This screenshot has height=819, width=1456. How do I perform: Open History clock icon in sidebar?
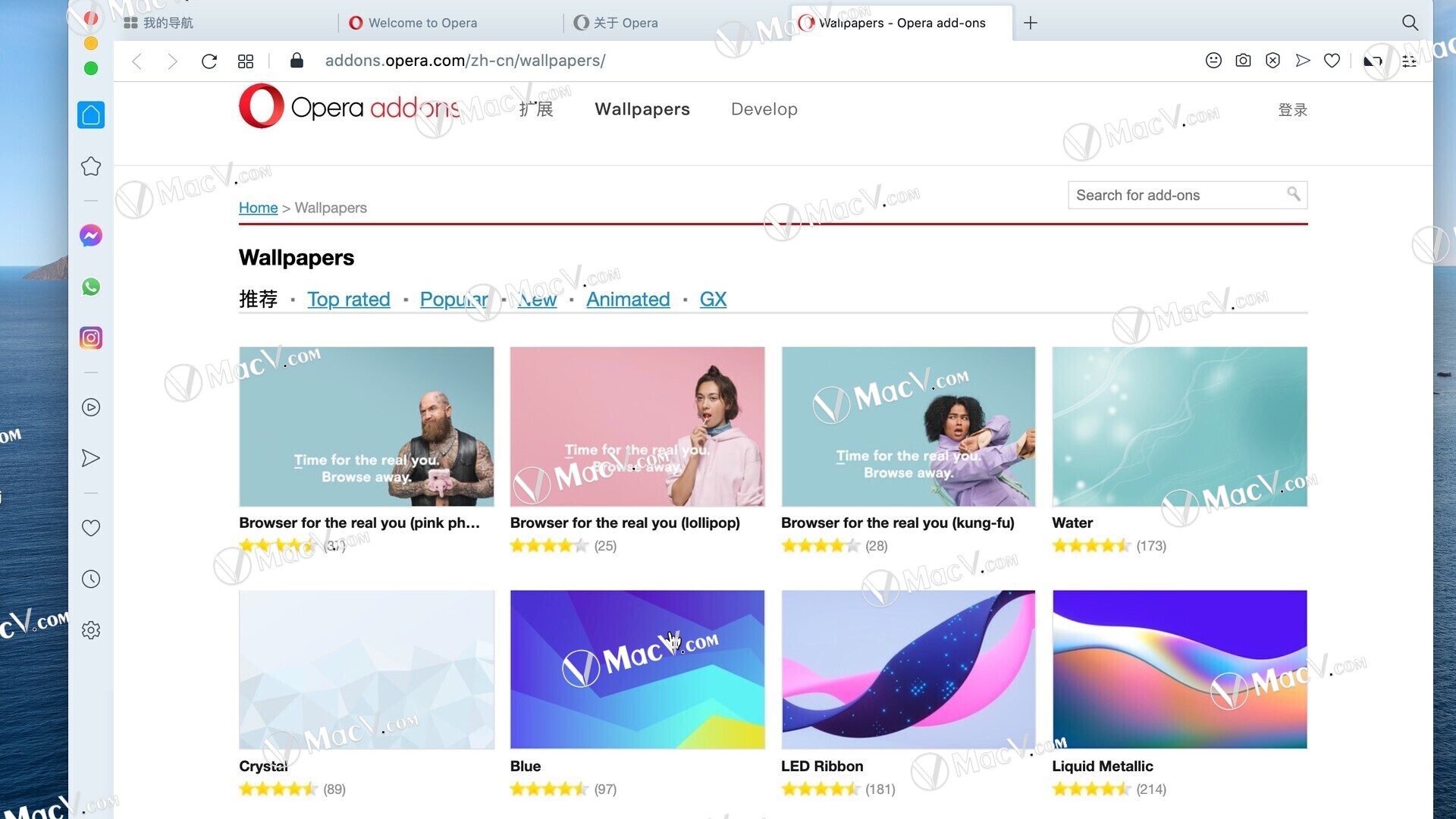[91, 579]
